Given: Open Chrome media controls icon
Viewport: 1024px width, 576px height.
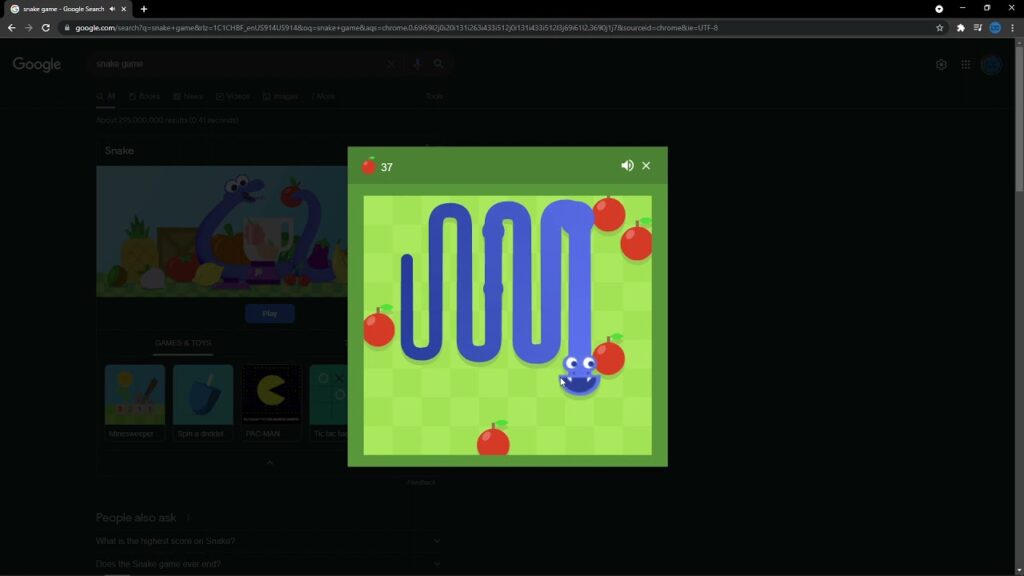Looking at the screenshot, I should (x=978, y=27).
